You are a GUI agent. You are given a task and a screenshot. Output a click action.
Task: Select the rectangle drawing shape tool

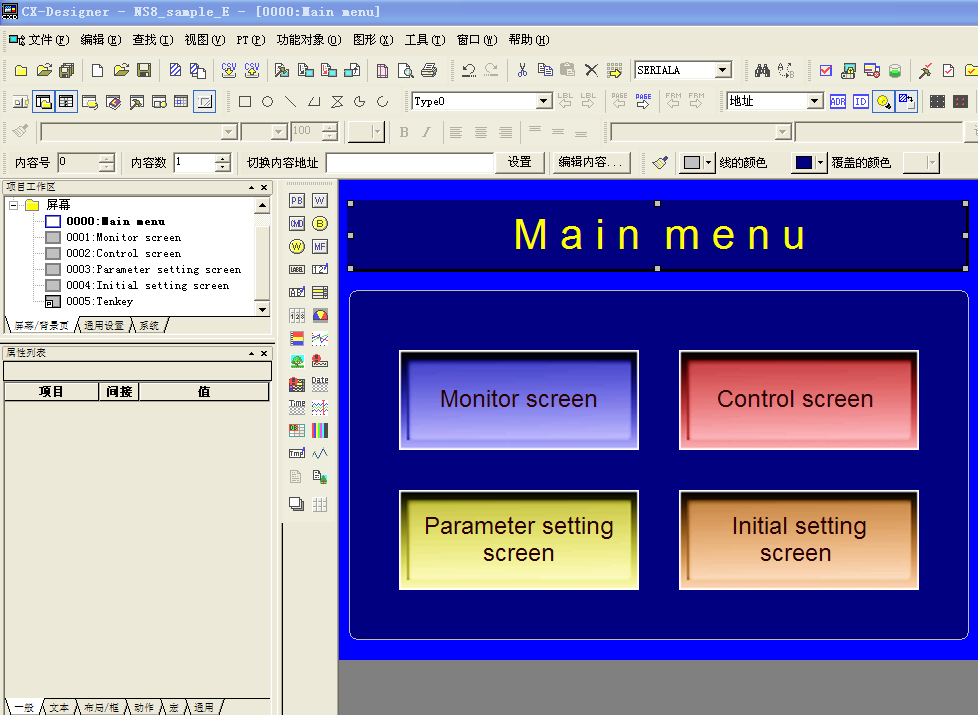[x=245, y=101]
